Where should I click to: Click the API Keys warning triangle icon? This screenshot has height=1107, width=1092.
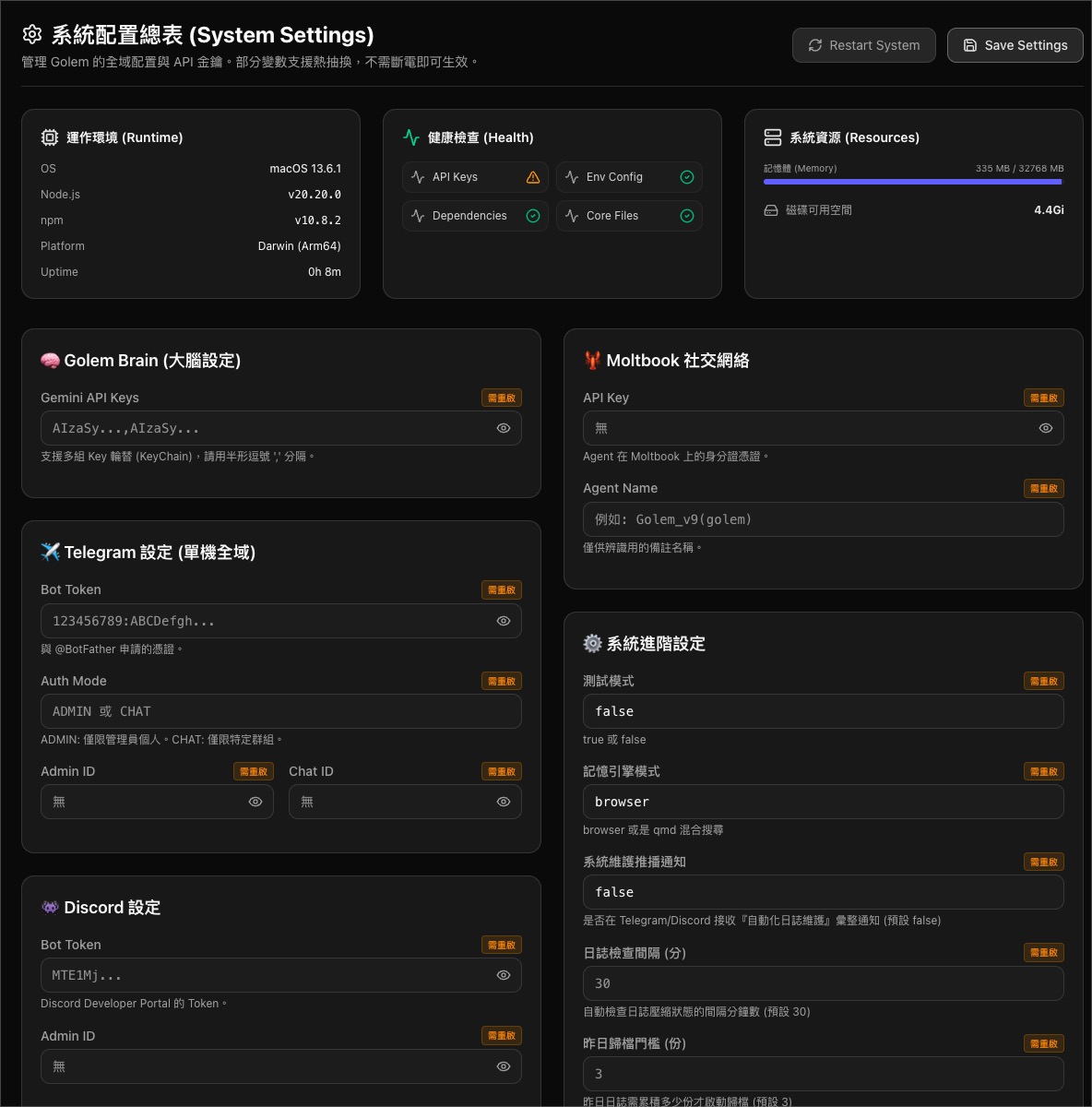click(x=533, y=177)
